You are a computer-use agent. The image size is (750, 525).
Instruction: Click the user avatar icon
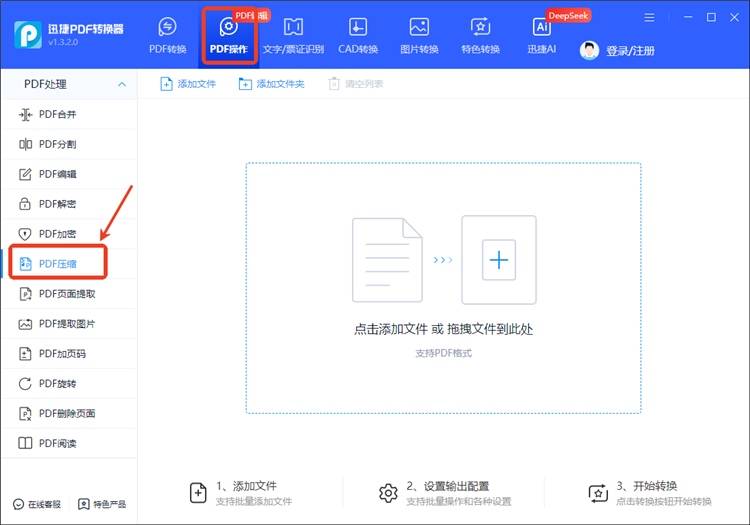[590, 50]
